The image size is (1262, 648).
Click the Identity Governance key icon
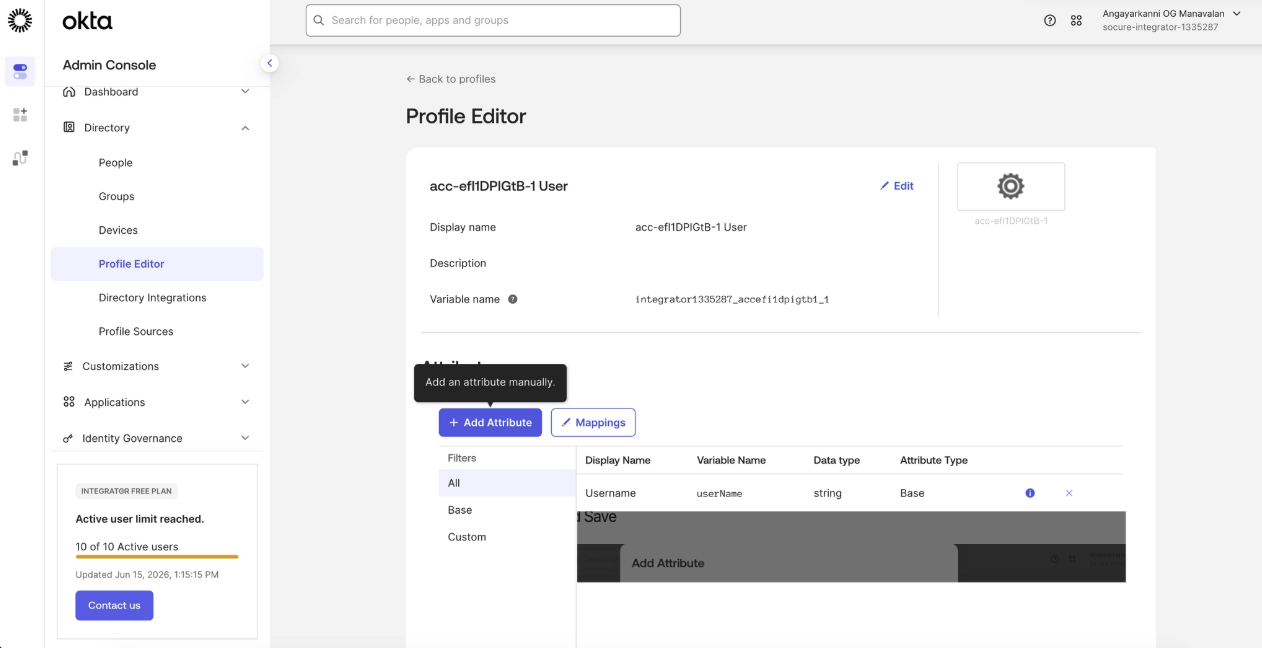pyautogui.click(x=68, y=438)
